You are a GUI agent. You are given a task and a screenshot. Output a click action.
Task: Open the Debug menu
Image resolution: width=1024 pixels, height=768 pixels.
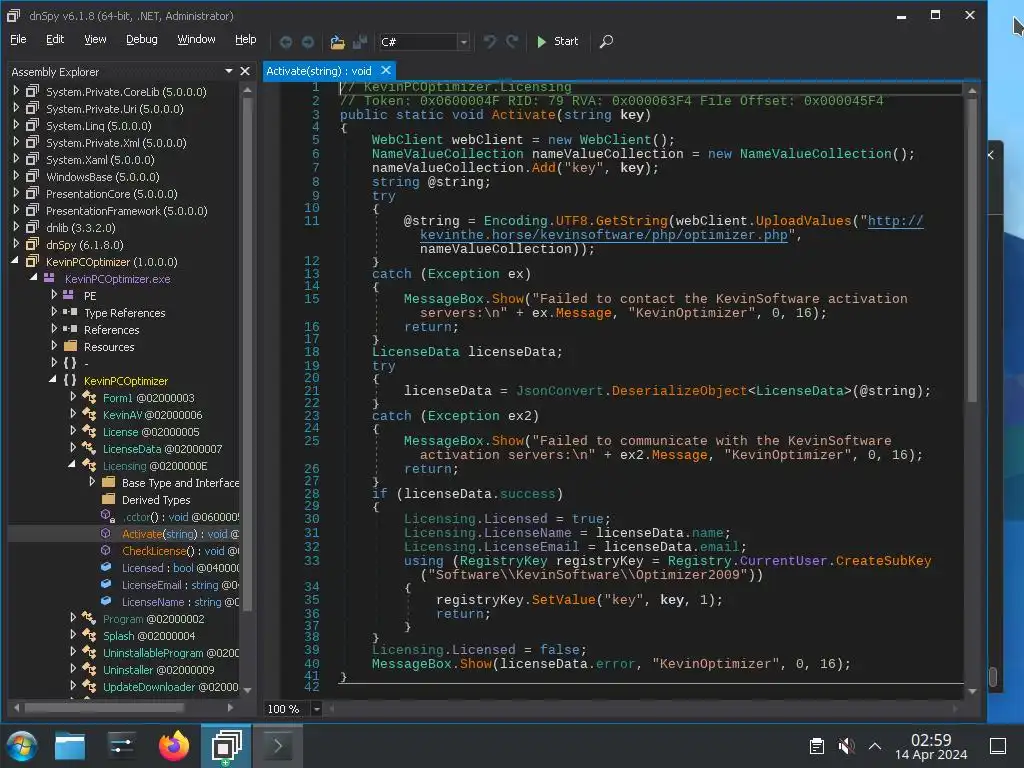142,39
